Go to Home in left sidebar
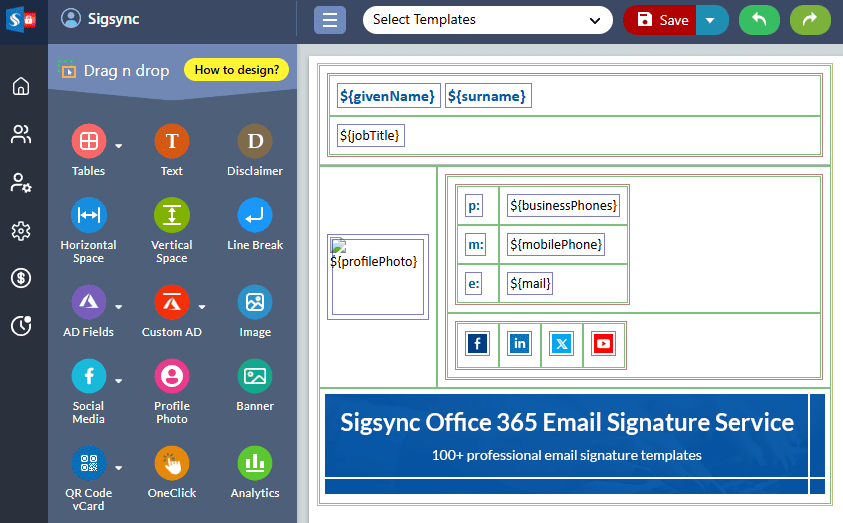The height and width of the screenshot is (523, 843). pos(21,86)
